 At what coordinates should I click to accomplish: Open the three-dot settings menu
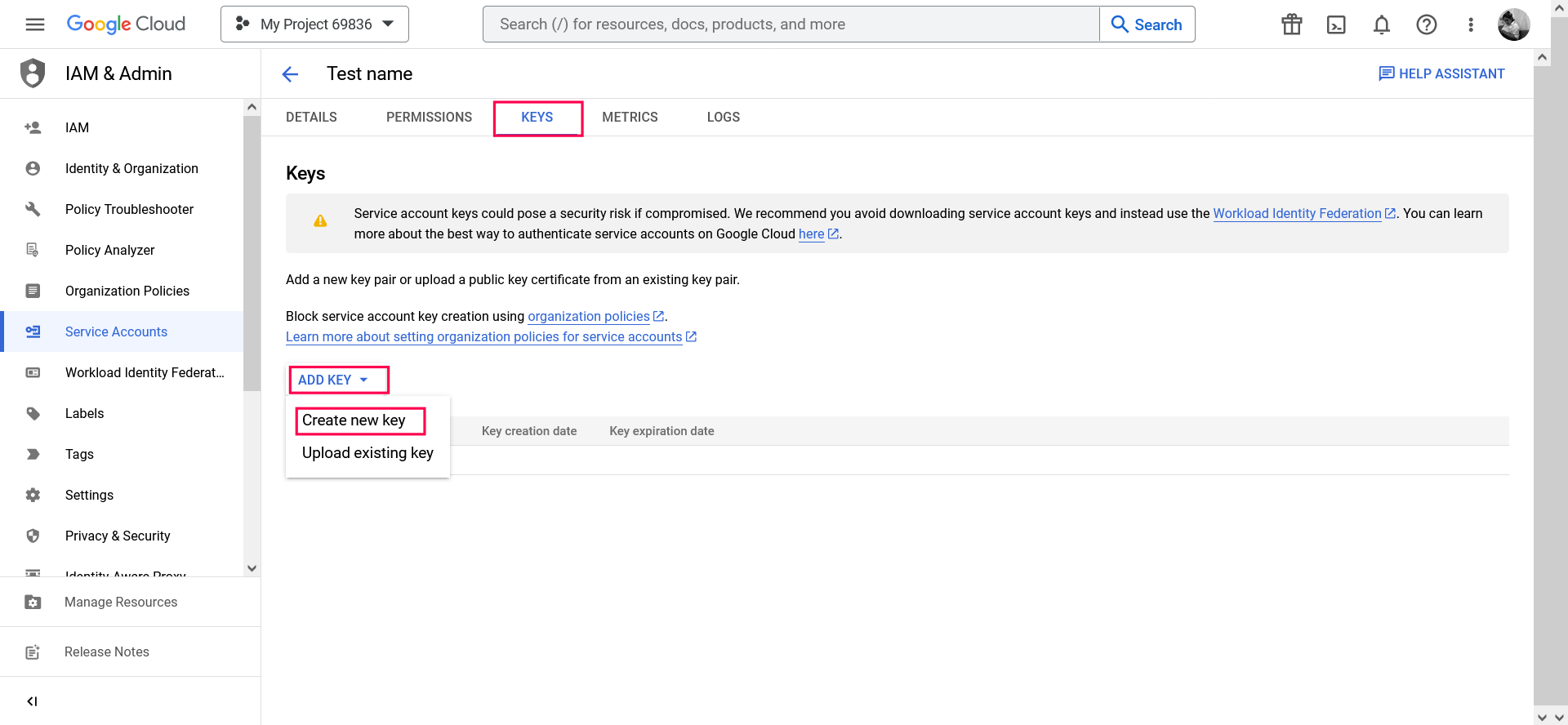point(1471,24)
